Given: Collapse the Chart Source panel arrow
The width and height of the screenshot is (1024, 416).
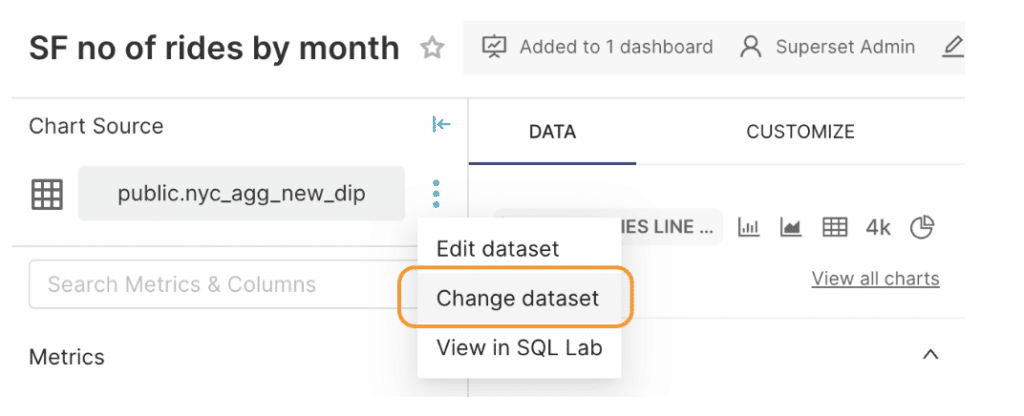Looking at the screenshot, I should [x=441, y=124].
